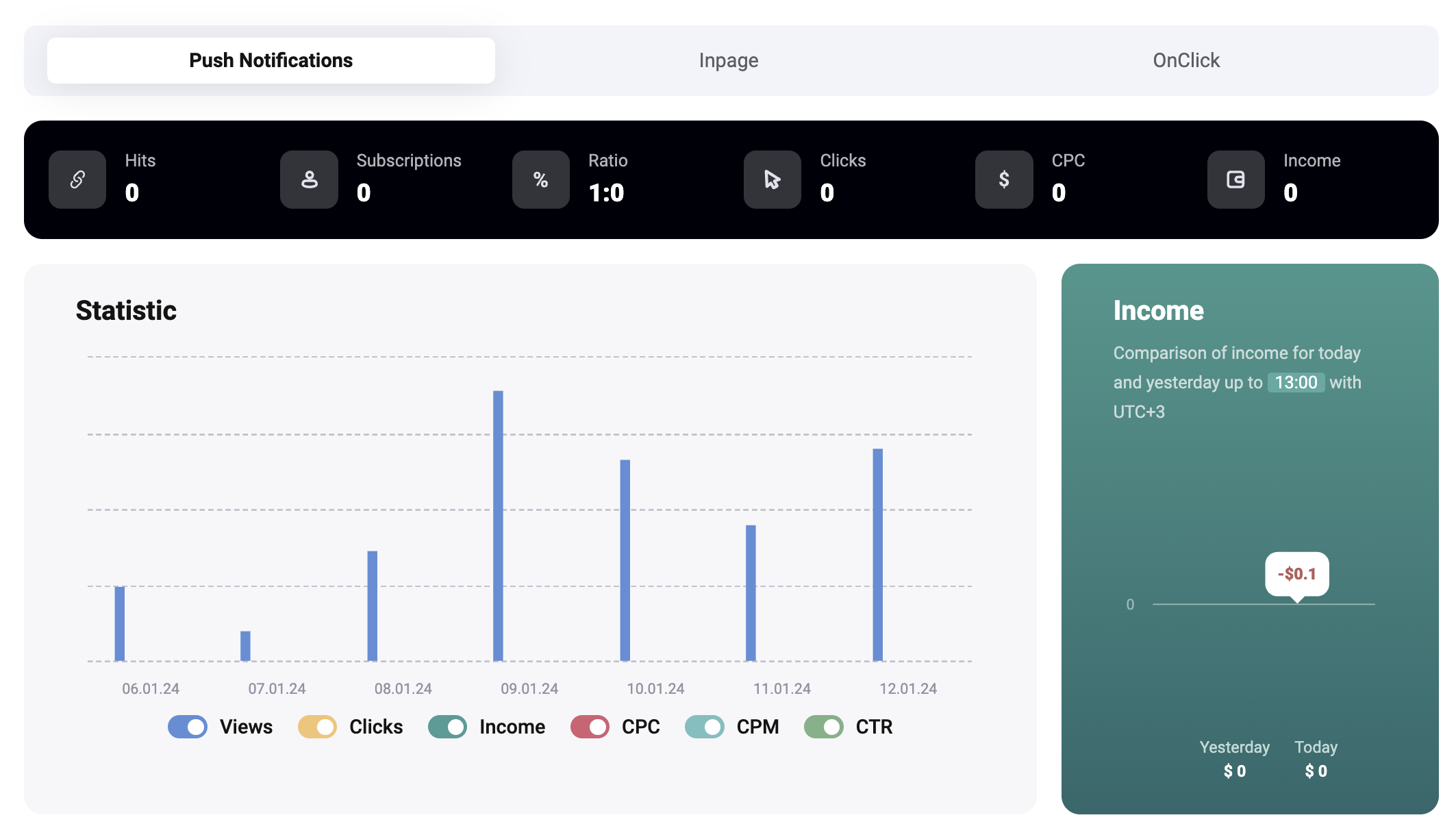Switch the CPC series toggle
The height and width of the screenshot is (837, 1456).
click(590, 727)
